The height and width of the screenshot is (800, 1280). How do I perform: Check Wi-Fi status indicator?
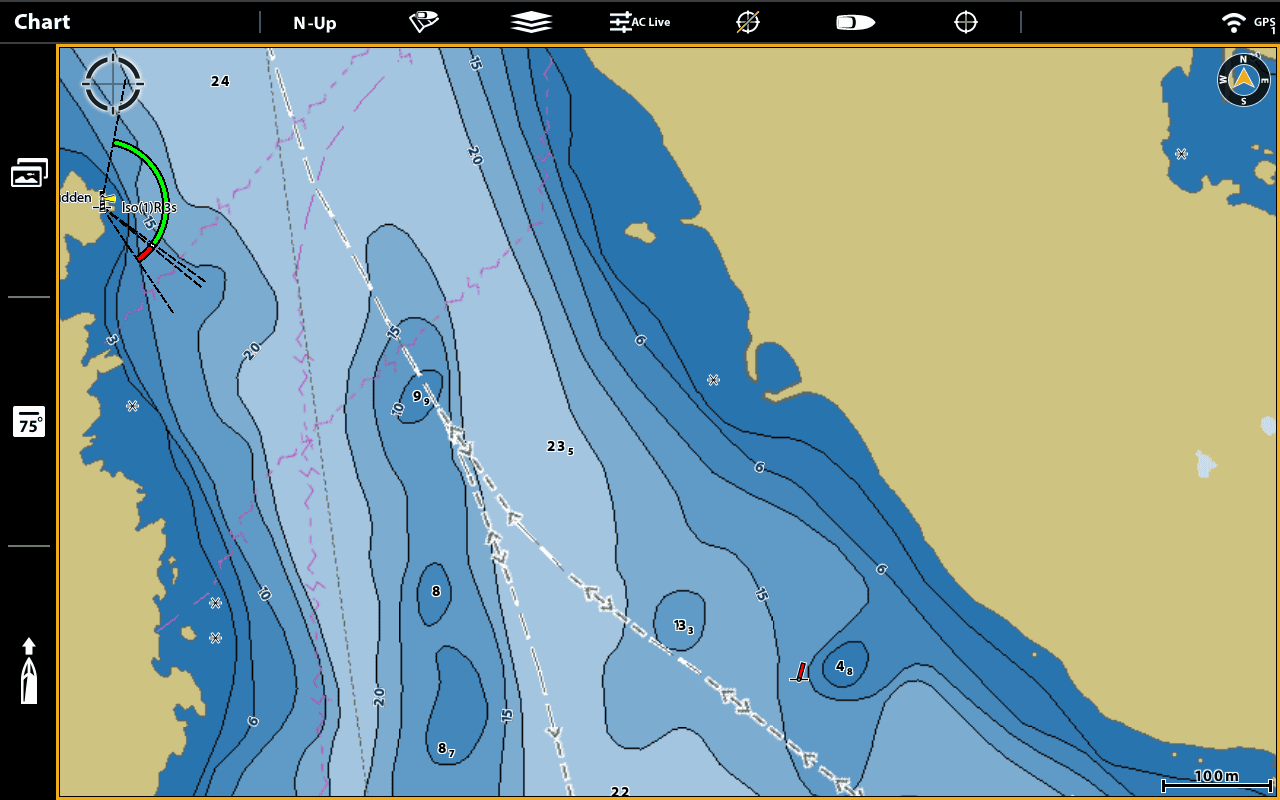[x=1234, y=23]
